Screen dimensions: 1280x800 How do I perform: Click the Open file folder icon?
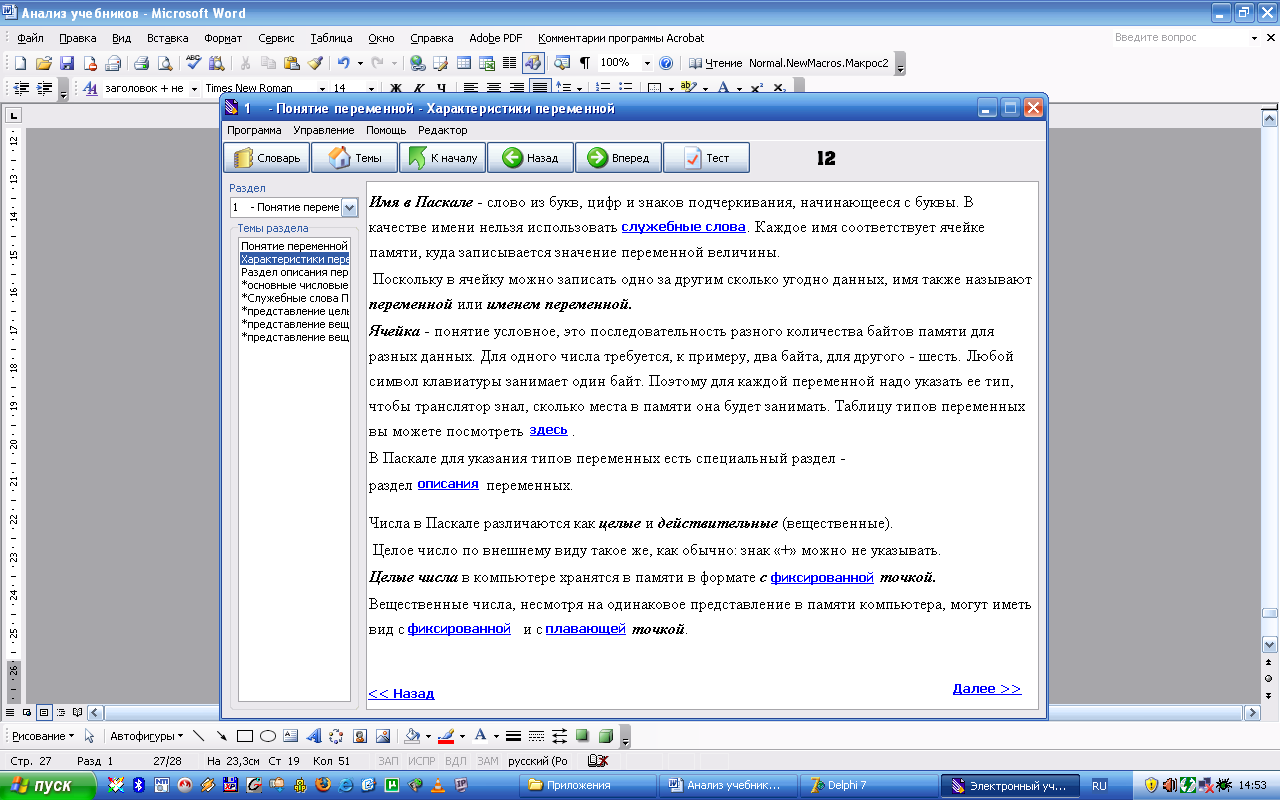(43, 63)
